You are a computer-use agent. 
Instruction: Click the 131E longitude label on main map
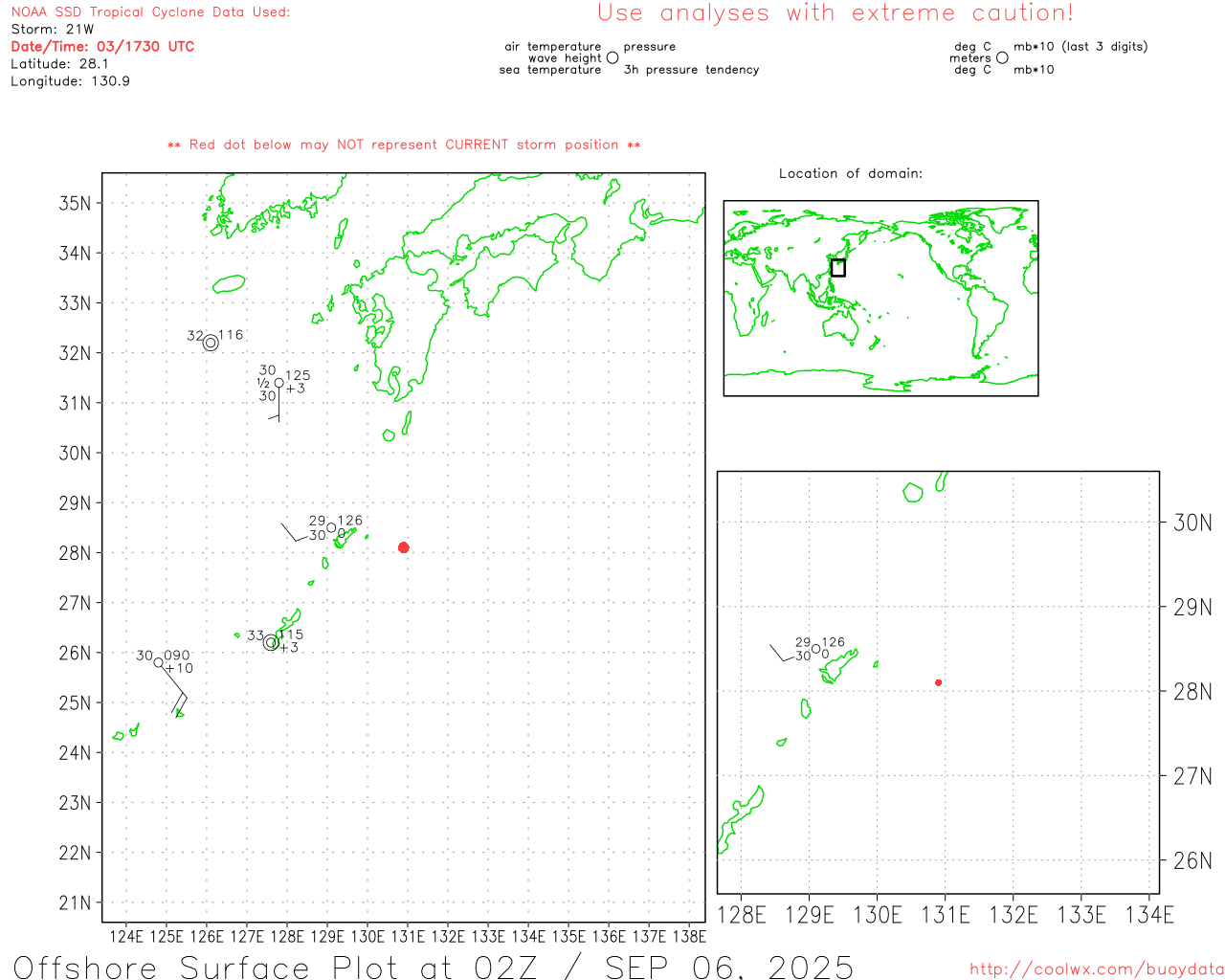(407, 936)
